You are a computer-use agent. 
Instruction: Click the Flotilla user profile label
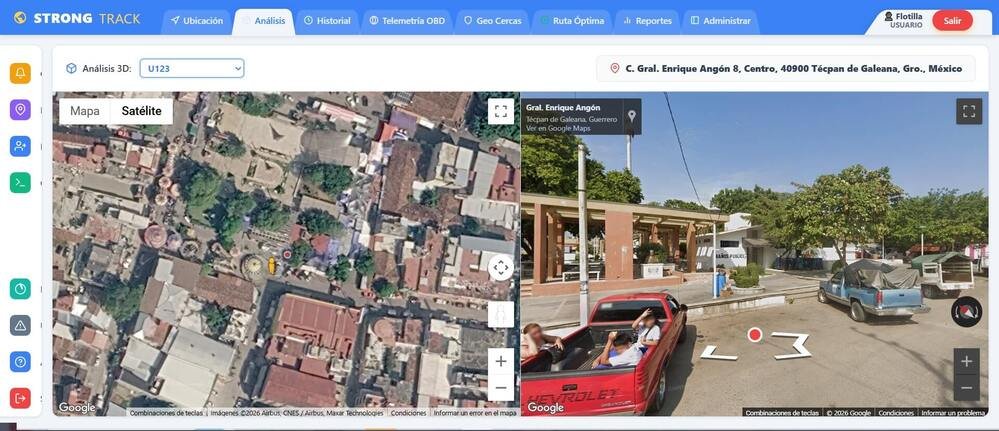(x=903, y=20)
